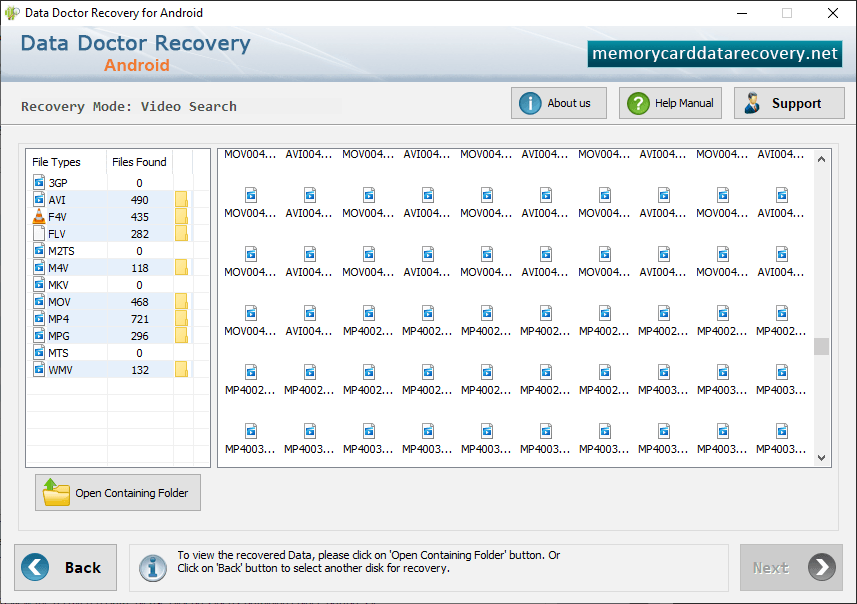Click the 435 count in the F4V row
The height and width of the screenshot is (604, 857).
139,216
